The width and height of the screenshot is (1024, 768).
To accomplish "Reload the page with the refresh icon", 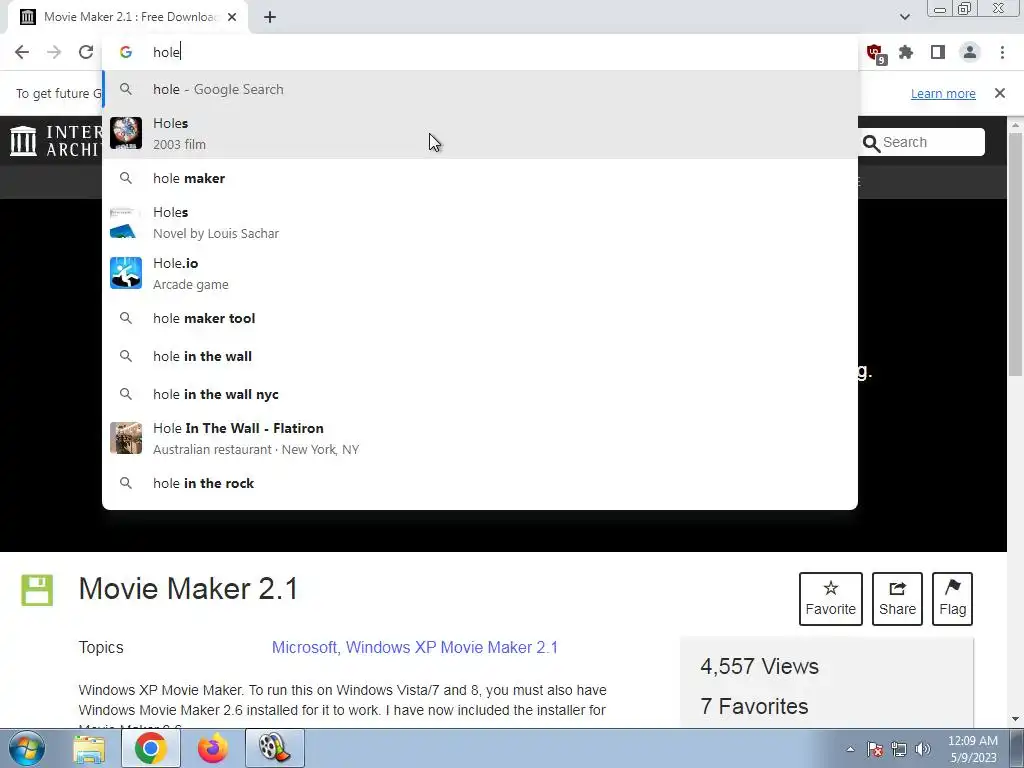I will [86, 52].
